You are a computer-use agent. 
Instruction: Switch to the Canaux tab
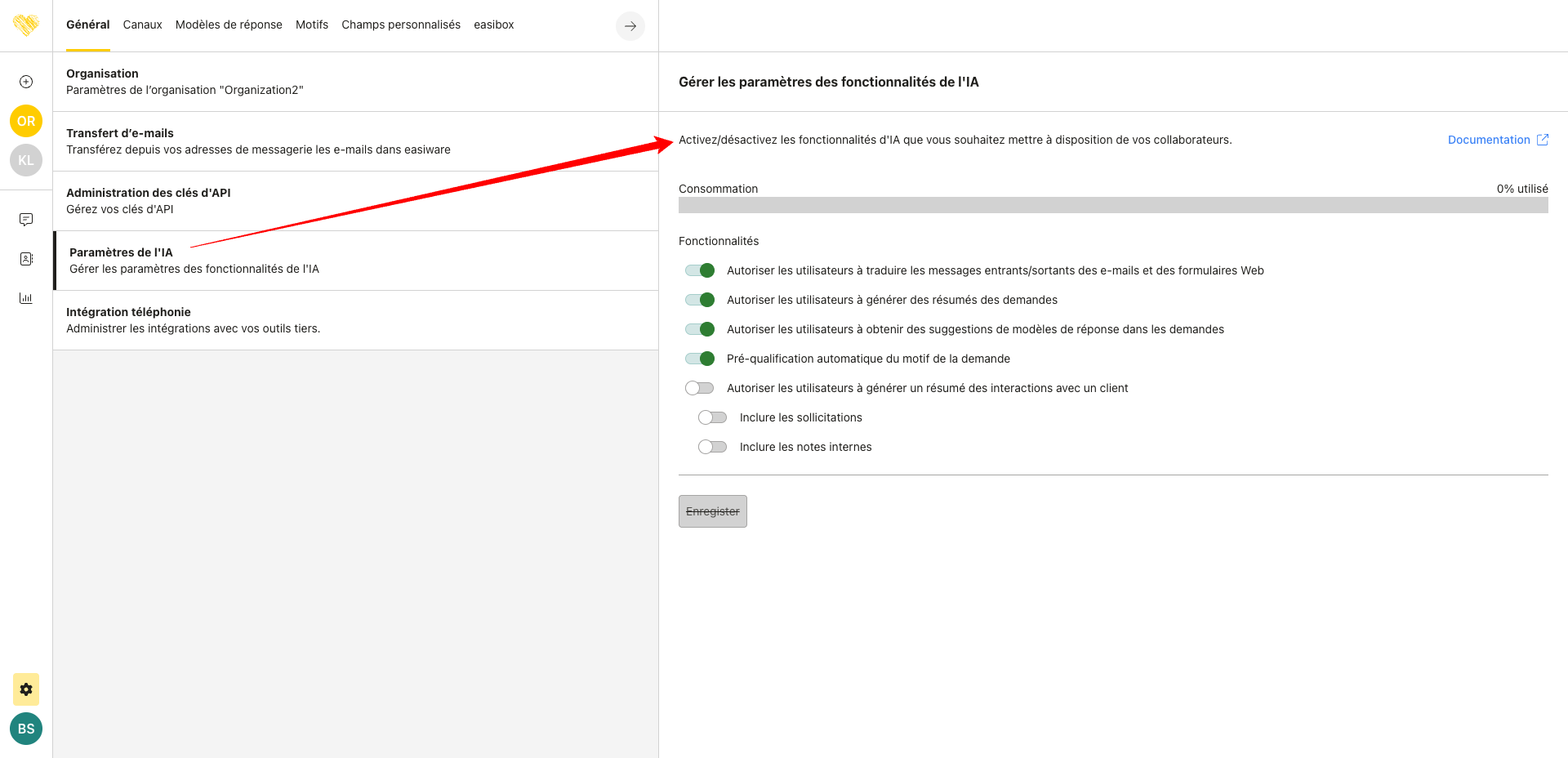pos(142,25)
